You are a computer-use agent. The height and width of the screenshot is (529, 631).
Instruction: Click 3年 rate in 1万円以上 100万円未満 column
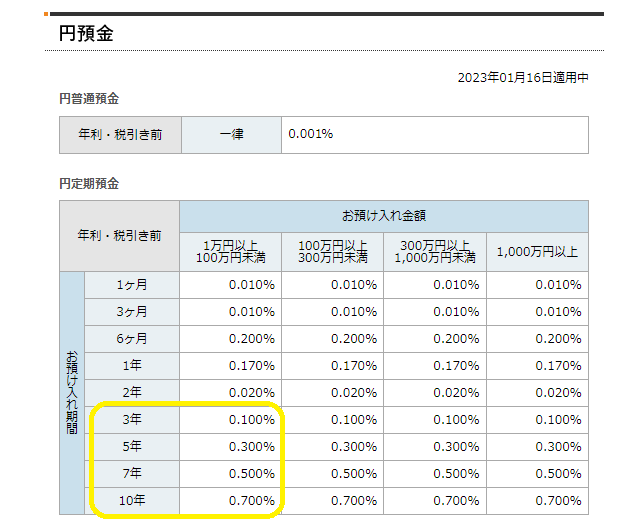[x=252, y=420]
